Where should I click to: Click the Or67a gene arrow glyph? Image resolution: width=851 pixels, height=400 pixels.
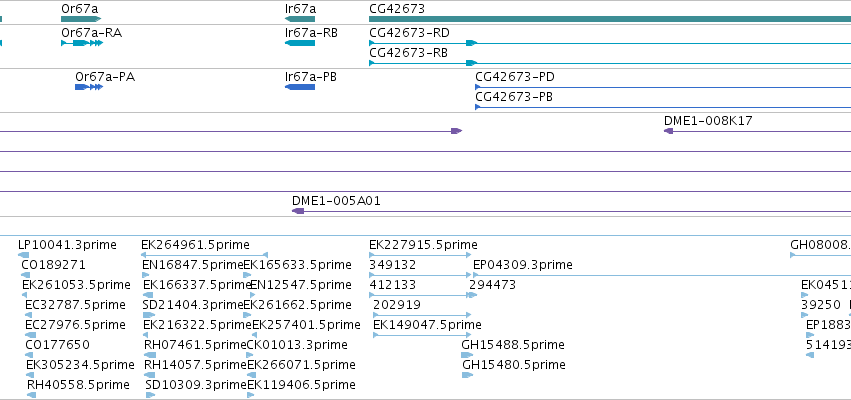pyautogui.click(x=81, y=19)
